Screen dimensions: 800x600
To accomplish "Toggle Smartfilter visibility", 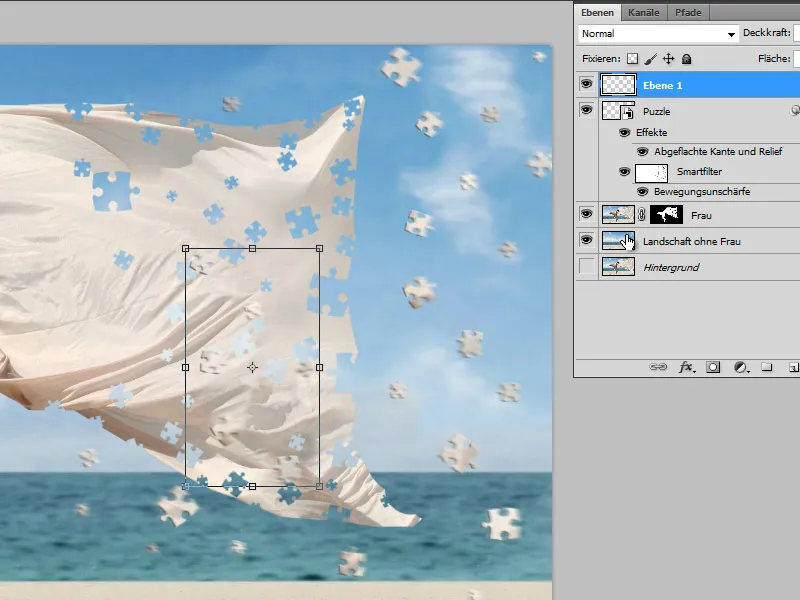I will (624, 171).
